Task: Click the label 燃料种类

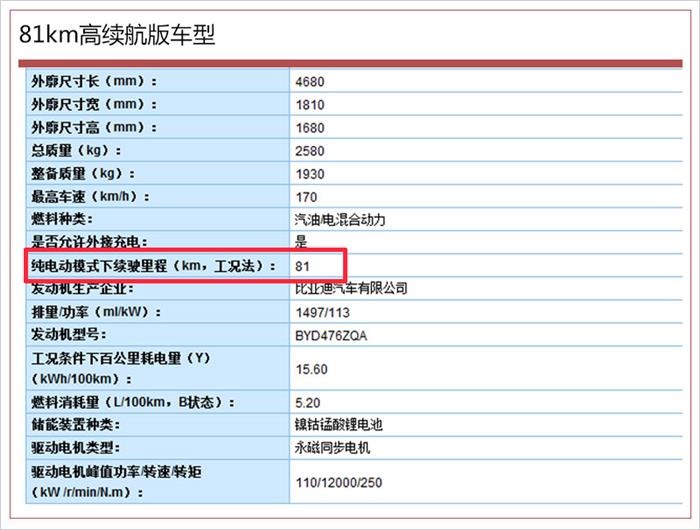Action: coord(62,219)
